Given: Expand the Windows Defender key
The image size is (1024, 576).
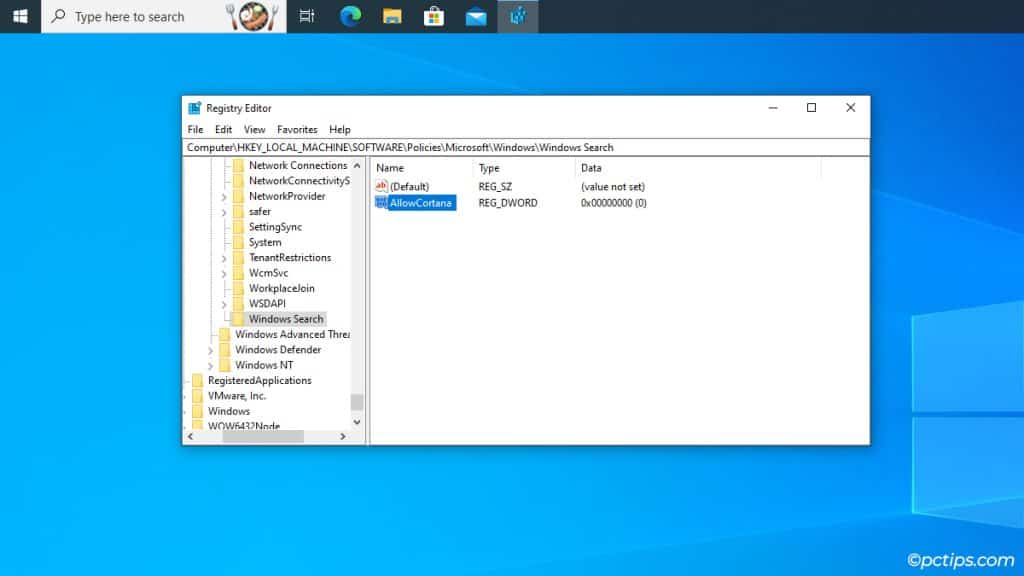Looking at the screenshot, I should (x=209, y=349).
